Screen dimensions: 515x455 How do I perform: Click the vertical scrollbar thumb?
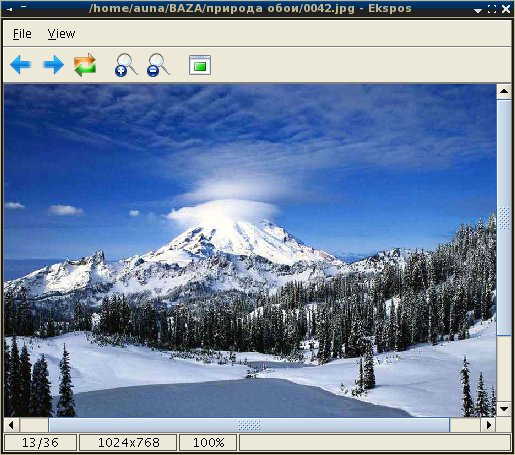pos(504,217)
